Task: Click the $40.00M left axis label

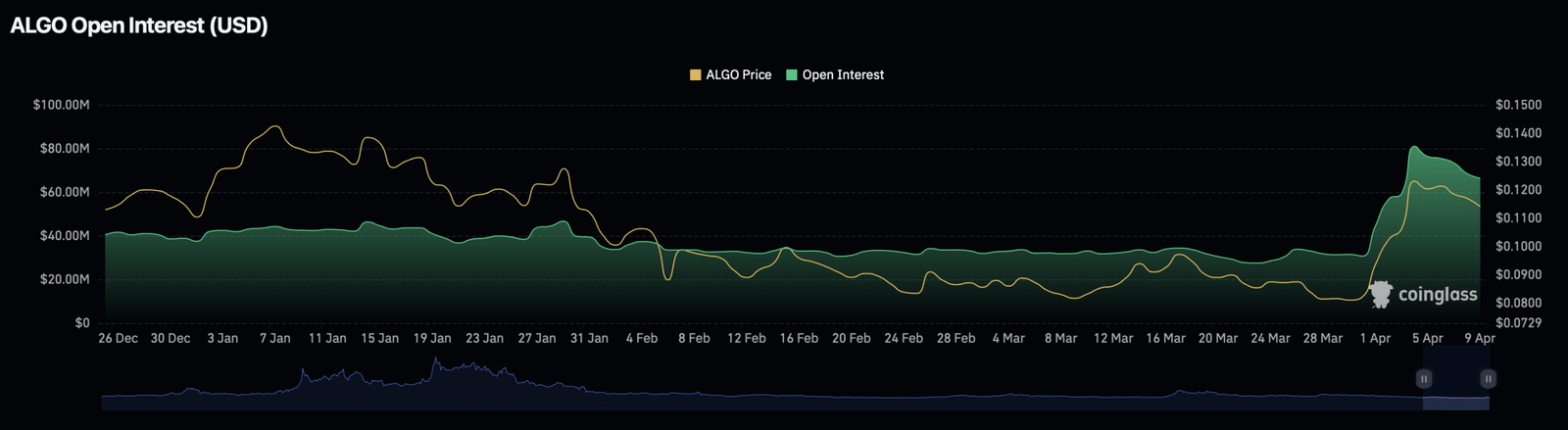Action: (64, 236)
